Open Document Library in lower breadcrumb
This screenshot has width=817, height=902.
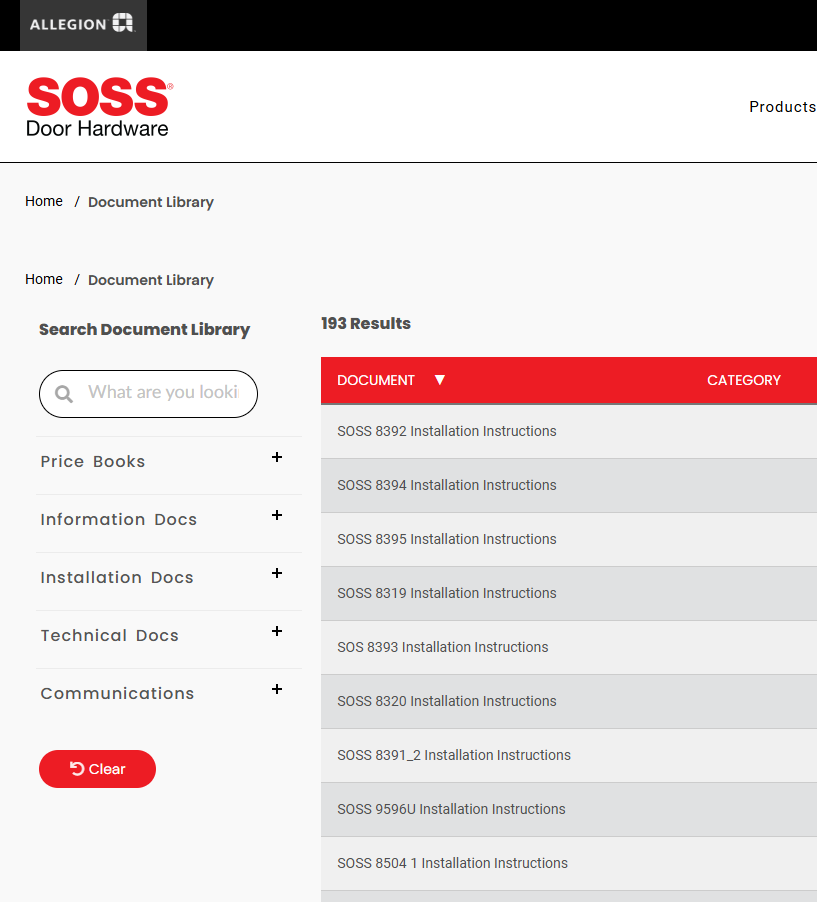pos(151,280)
